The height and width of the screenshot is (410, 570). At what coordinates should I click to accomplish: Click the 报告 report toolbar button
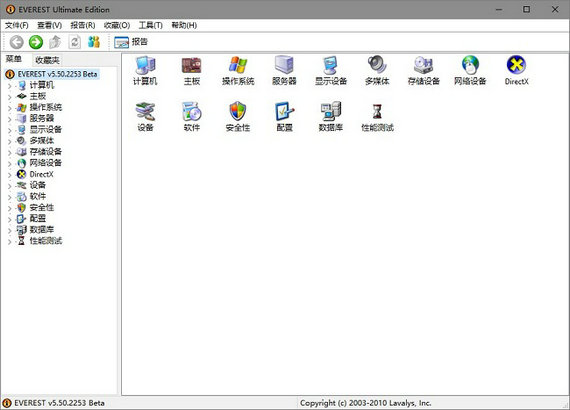pyautogui.click(x=131, y=42)
